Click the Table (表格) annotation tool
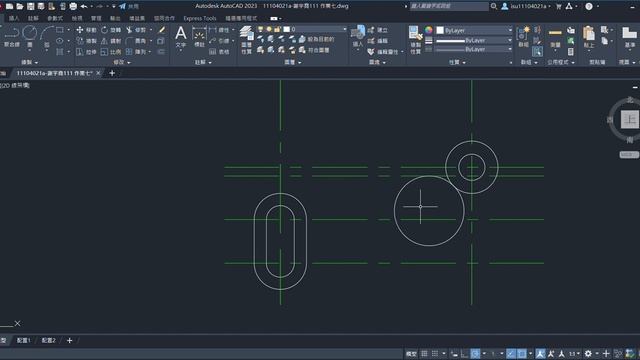The height and width of the screenshot is (360, 640). (x=219, y=52)
